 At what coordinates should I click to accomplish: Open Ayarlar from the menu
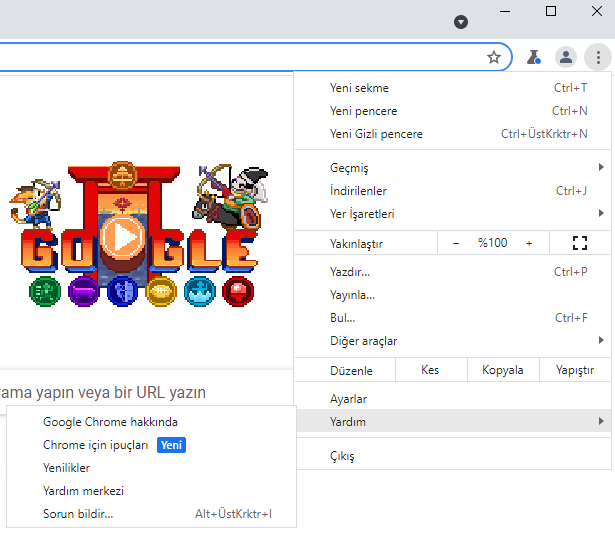[453, 399]
